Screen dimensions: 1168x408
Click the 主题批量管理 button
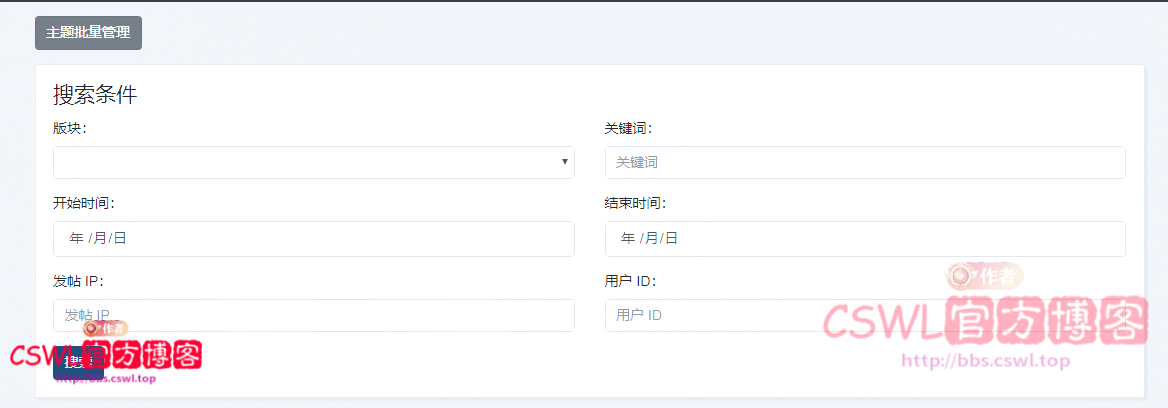tap(88, 33)
